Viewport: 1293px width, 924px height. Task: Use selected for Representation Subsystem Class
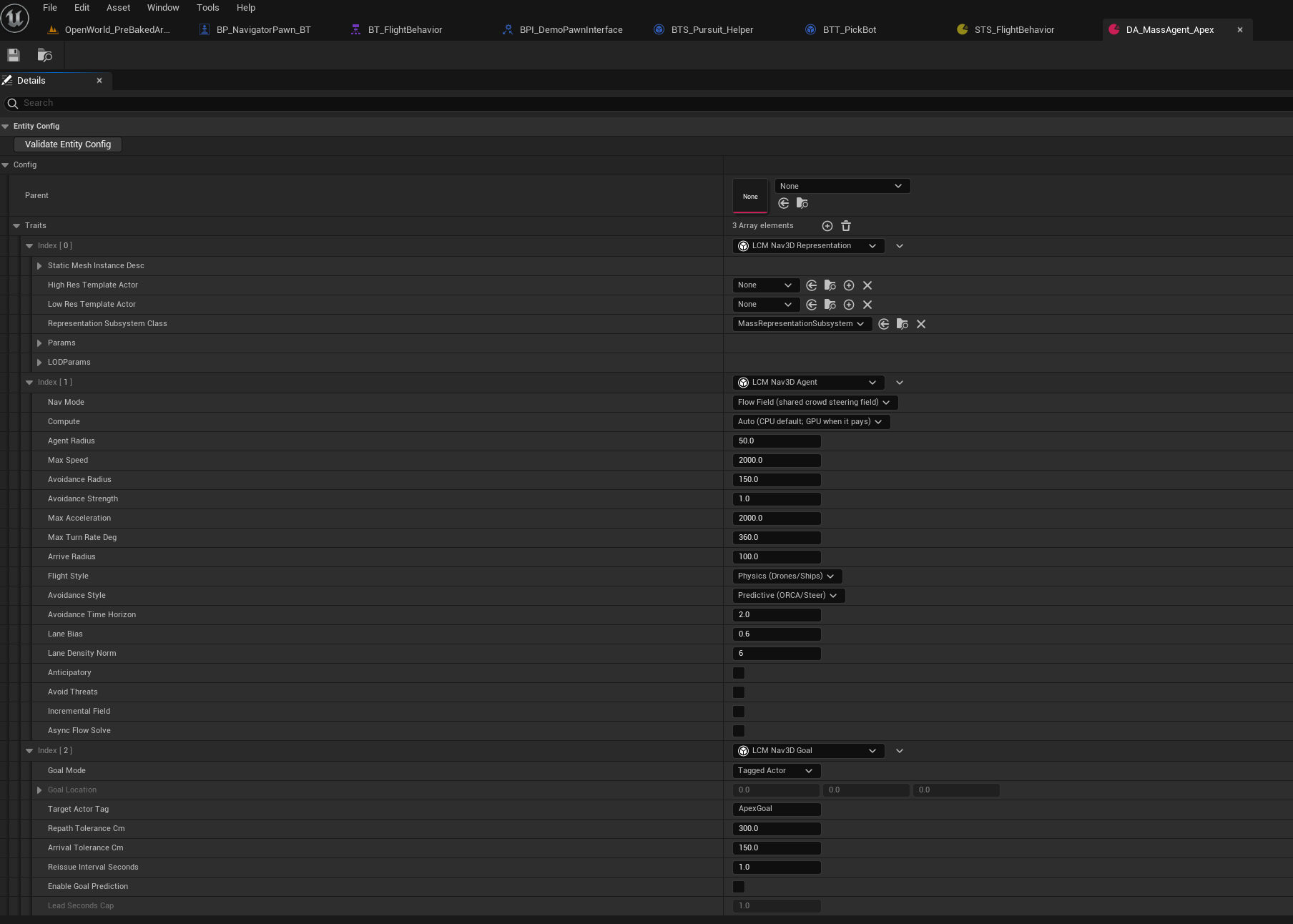(884, 324)
